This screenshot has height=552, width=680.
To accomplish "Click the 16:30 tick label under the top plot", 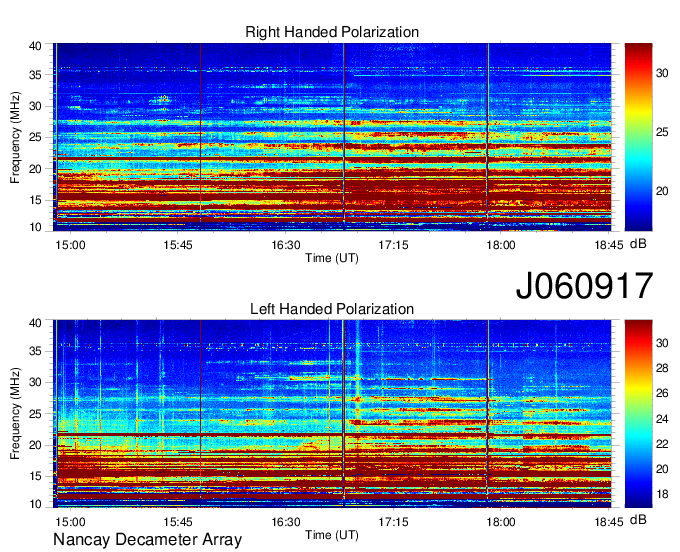I will (x=286, y=245).
